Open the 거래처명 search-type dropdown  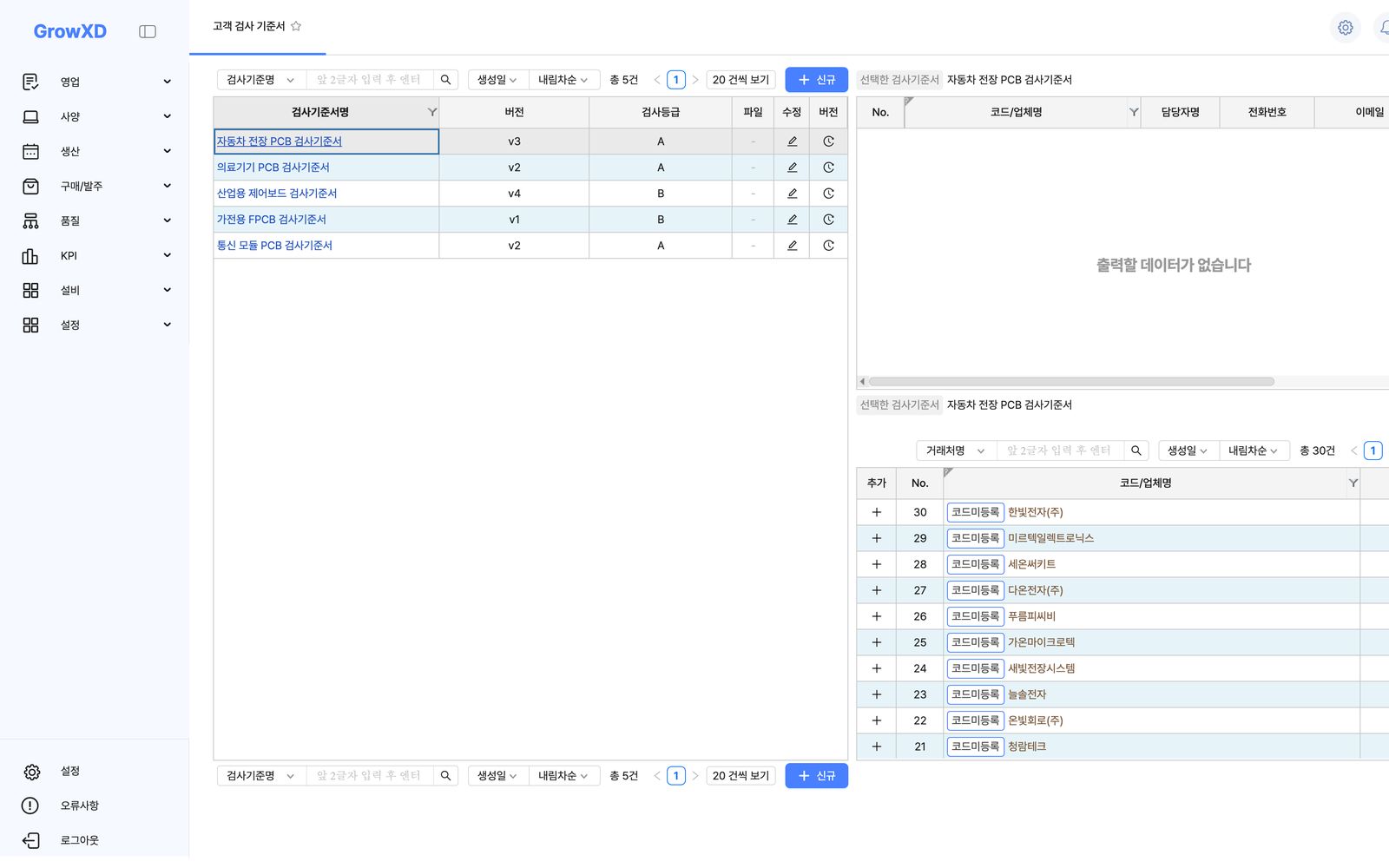tap(956, 450)
